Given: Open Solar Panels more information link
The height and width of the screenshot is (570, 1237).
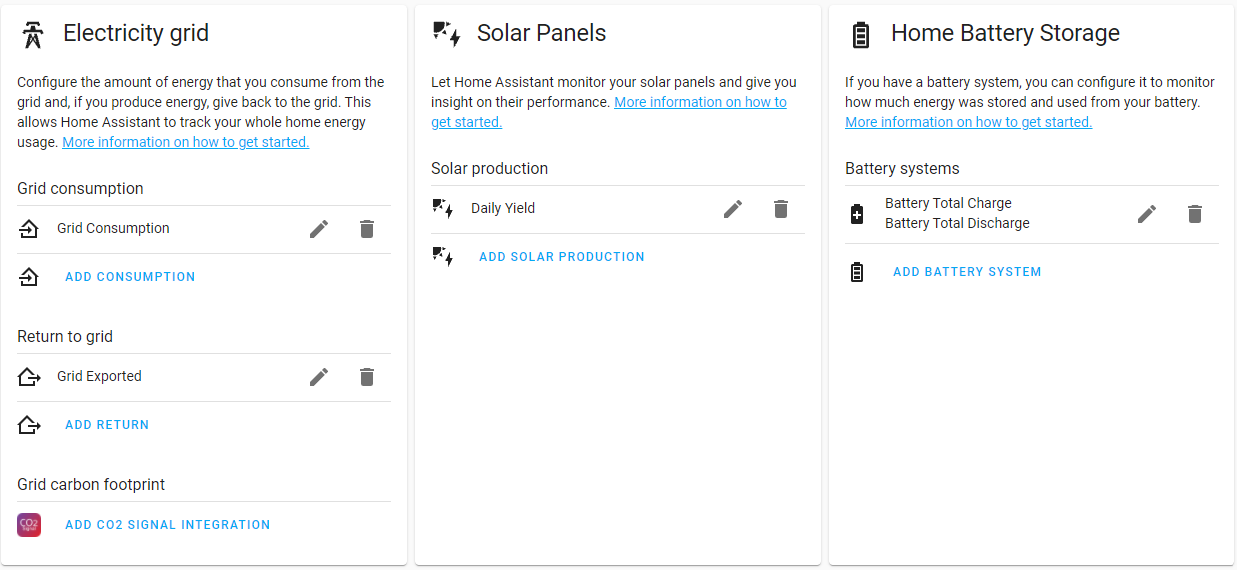Looking at the screenshot, I should tap(700, 102).
